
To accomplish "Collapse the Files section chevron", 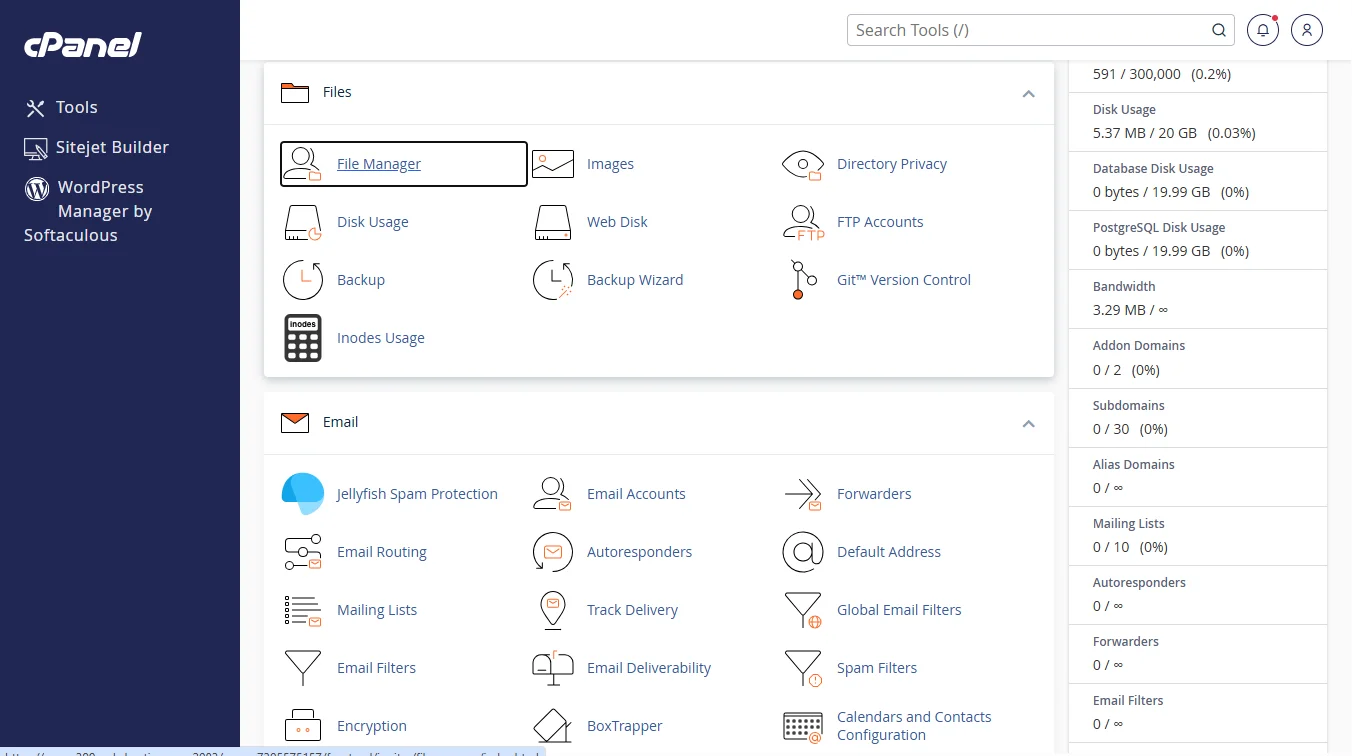I will pyautogui.click(x=1028, y=93).
